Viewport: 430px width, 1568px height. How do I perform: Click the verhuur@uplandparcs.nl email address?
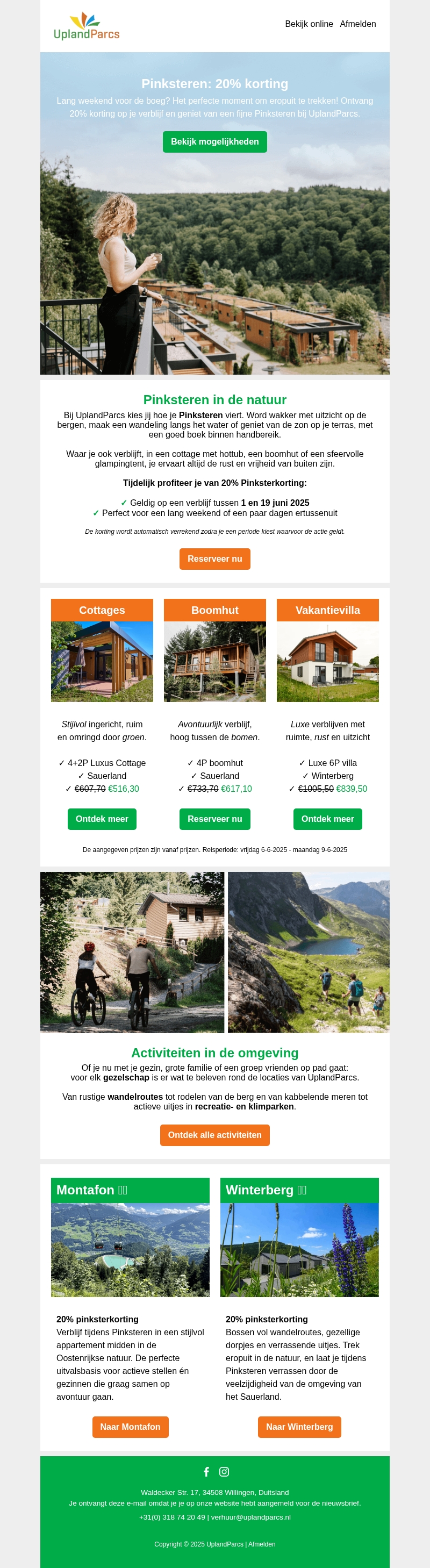(251, 1517)
